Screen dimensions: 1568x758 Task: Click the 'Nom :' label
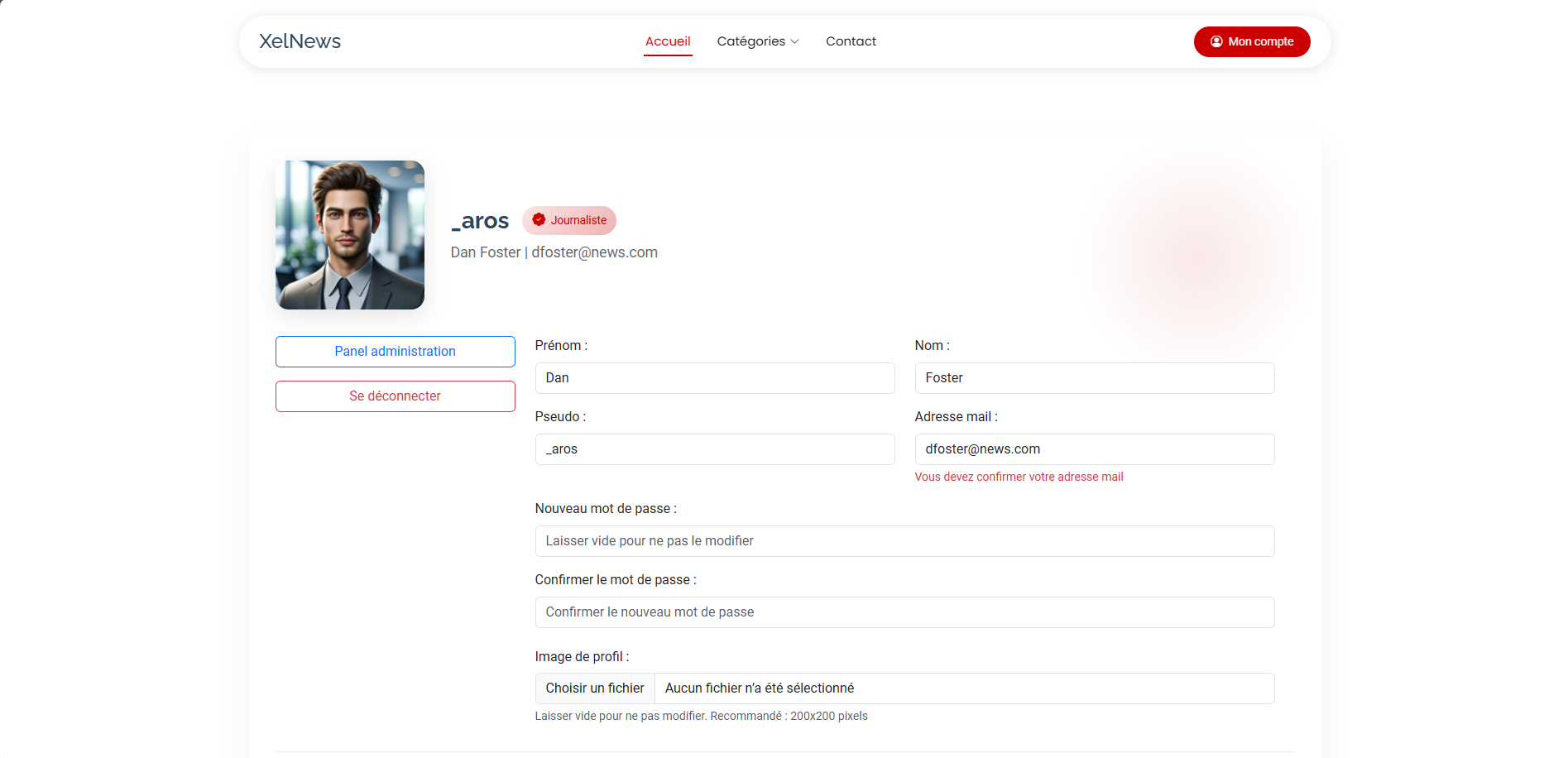click(932, 346)
